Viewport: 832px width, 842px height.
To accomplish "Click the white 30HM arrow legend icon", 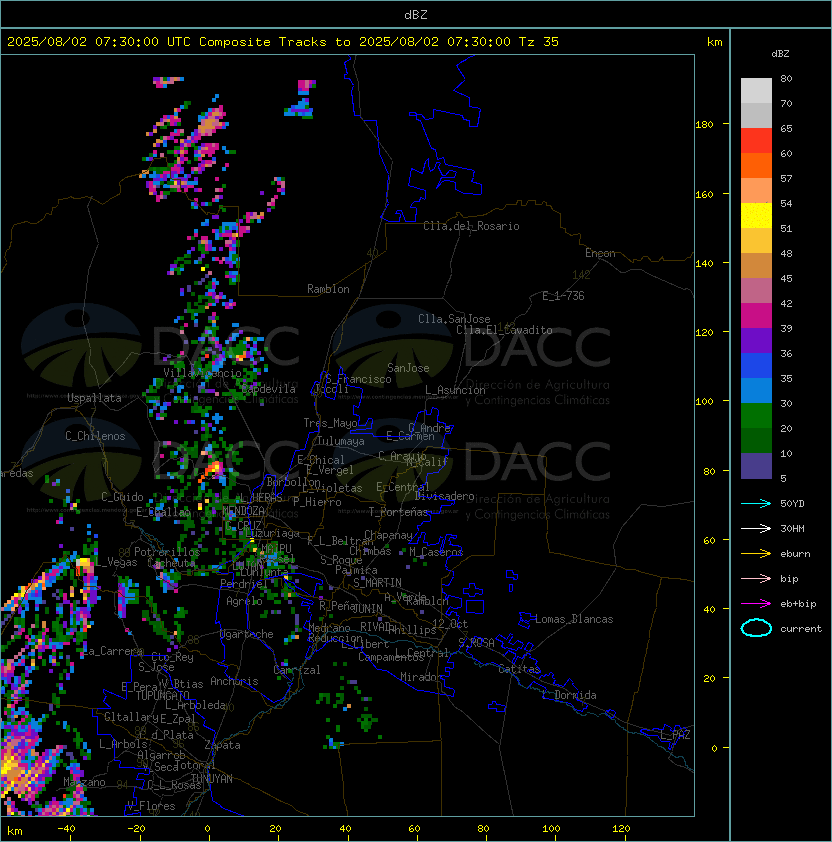I will point(756,528).
